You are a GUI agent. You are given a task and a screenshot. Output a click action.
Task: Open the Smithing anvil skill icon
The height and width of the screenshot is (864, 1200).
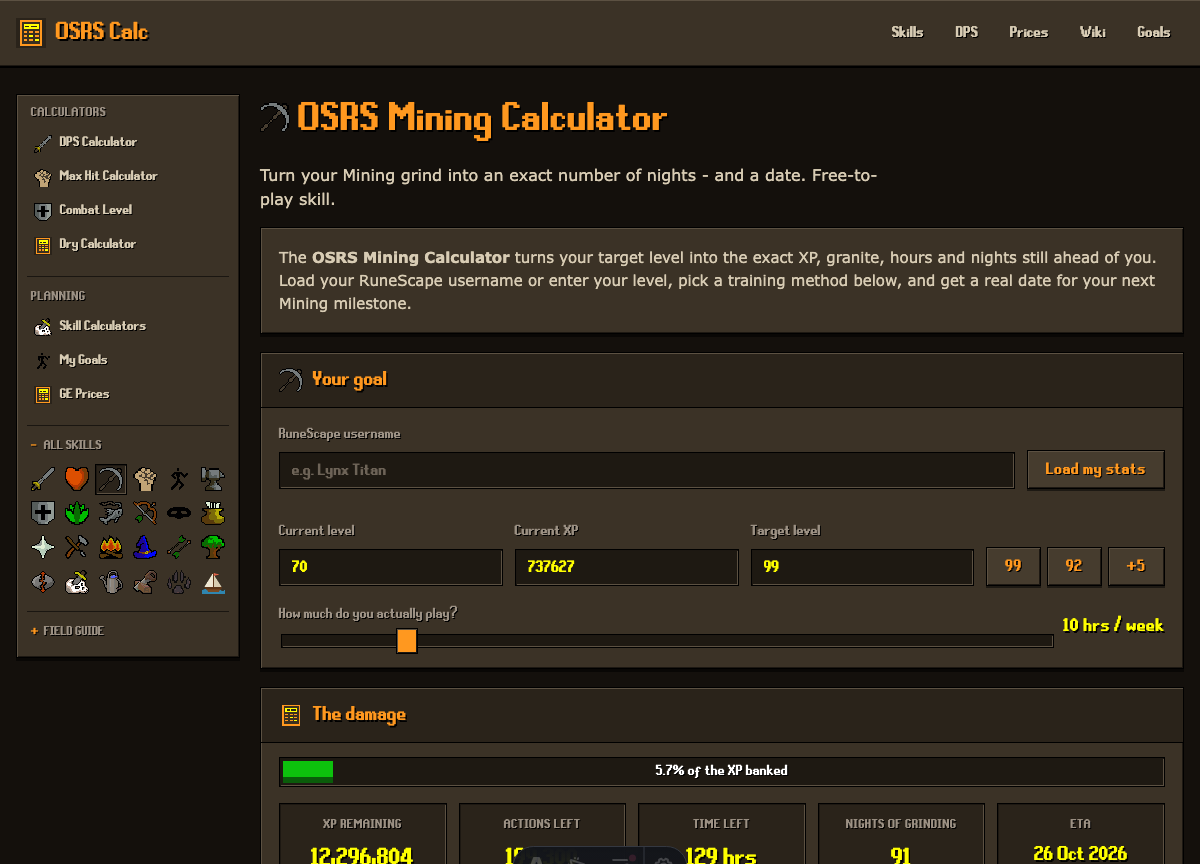pyautogui.click(x=213, y=479)
